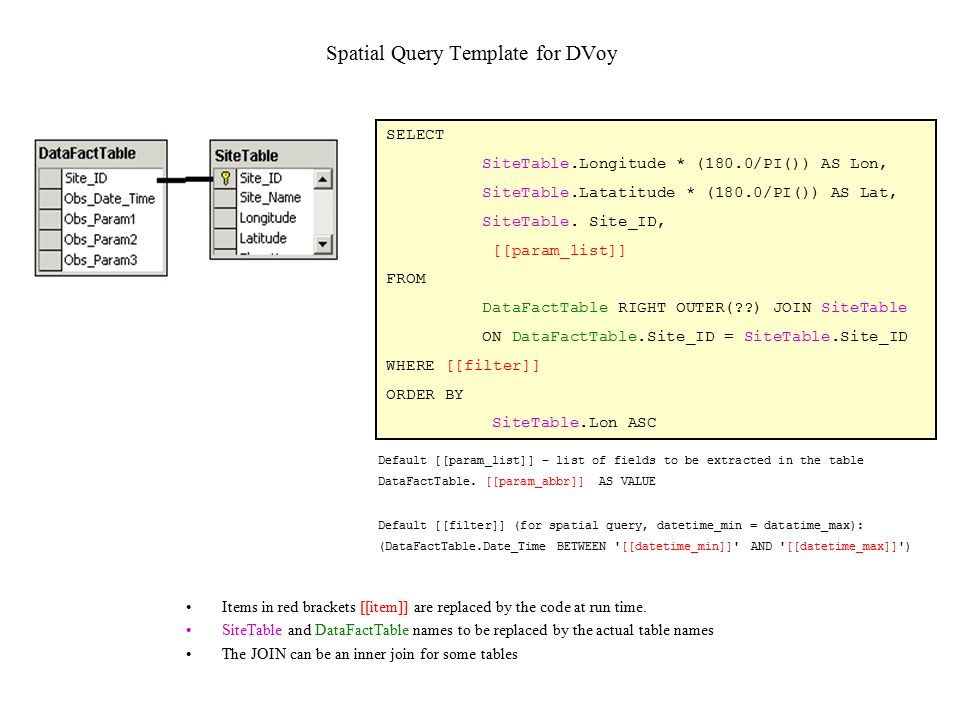
Task: Click the 'ON DataFactTable.Site_ID' line
Action: 695,337
